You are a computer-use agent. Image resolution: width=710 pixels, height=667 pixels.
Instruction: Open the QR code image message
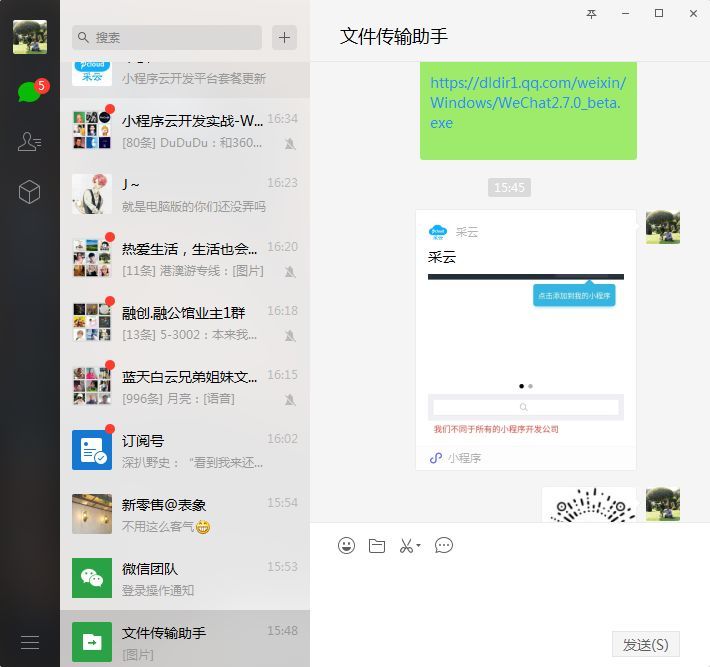coord(588,505)
